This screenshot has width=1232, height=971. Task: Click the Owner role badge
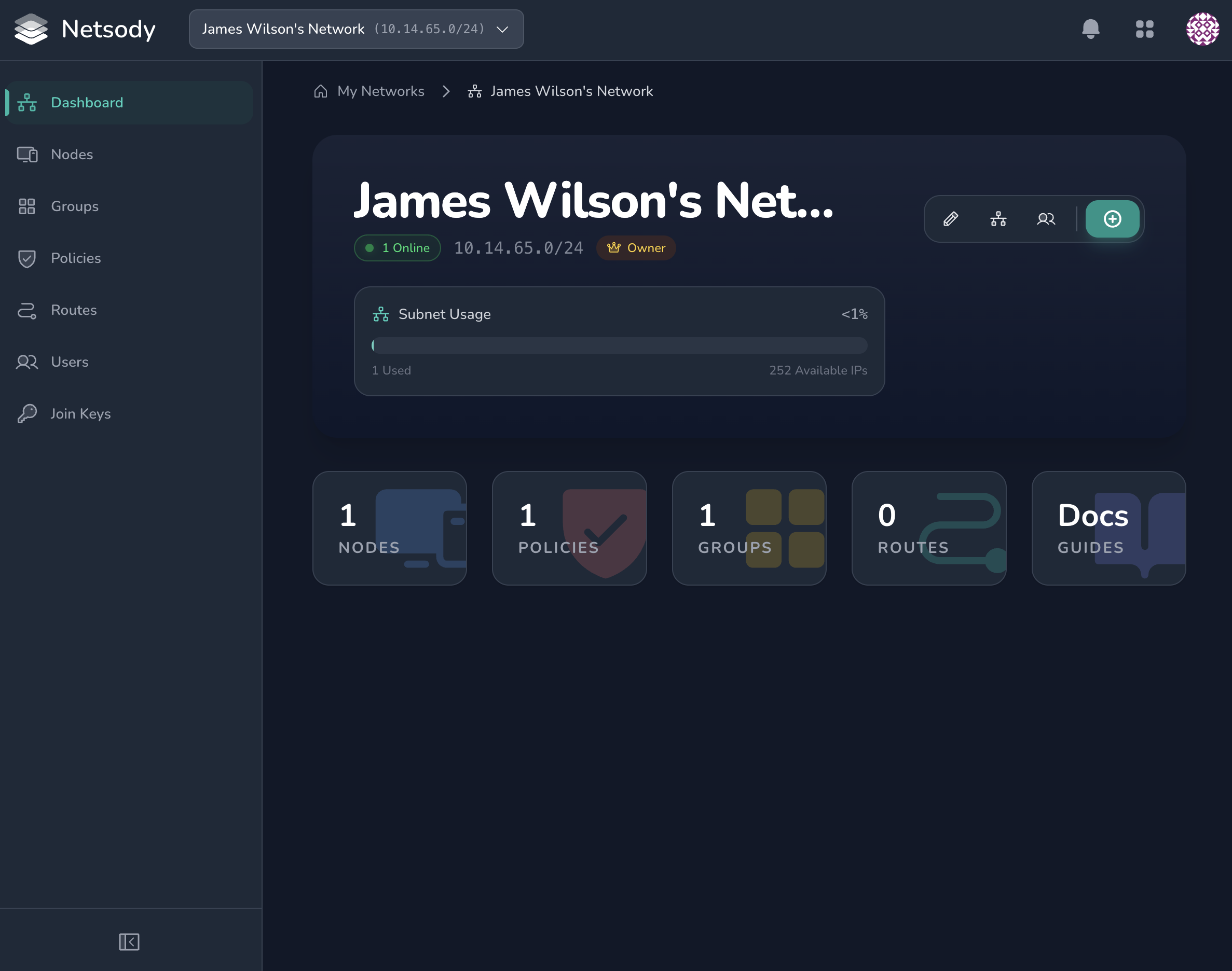(636, 248)
